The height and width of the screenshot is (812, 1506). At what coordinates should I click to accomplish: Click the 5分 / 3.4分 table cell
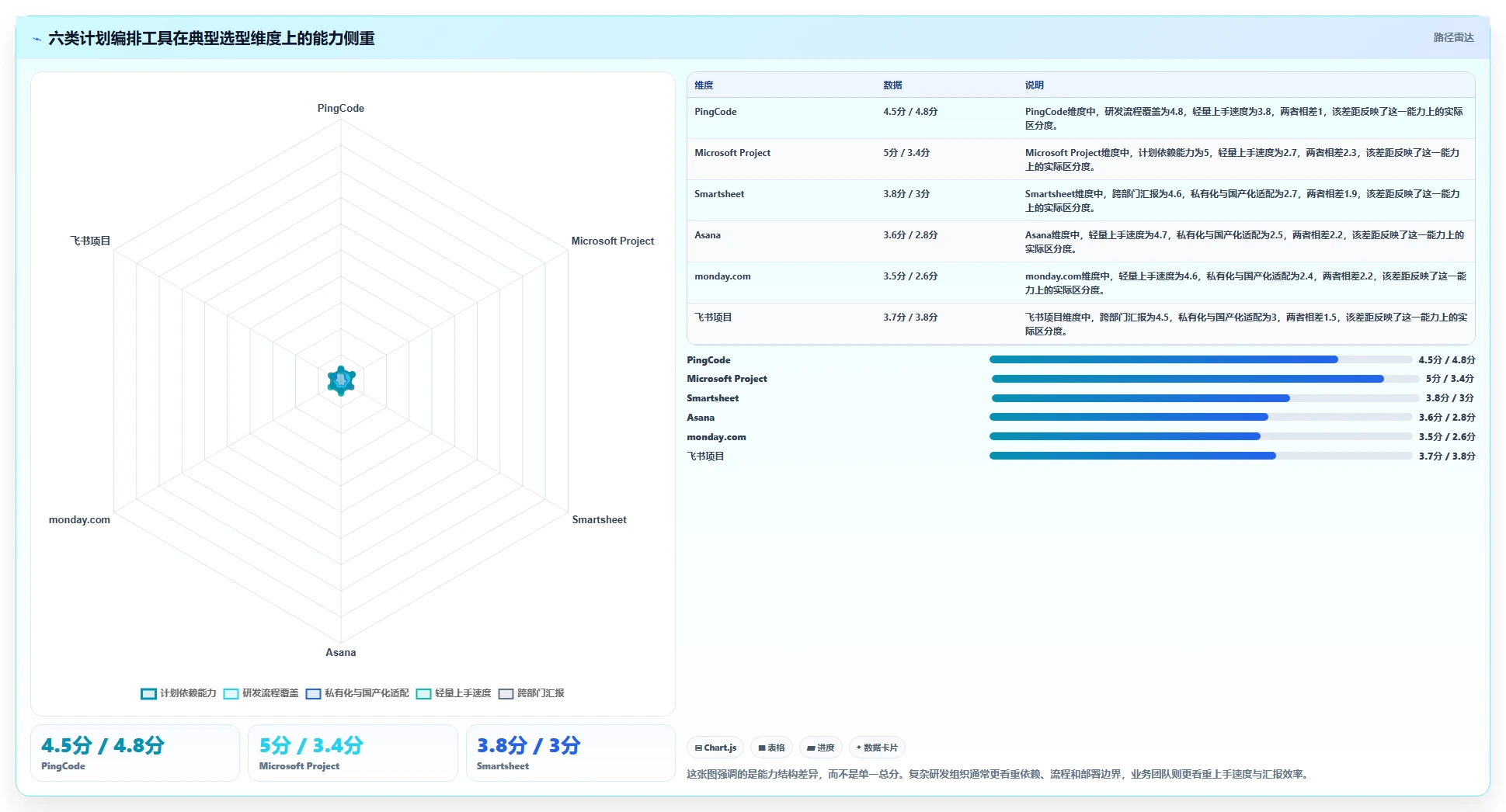[906, 153]
